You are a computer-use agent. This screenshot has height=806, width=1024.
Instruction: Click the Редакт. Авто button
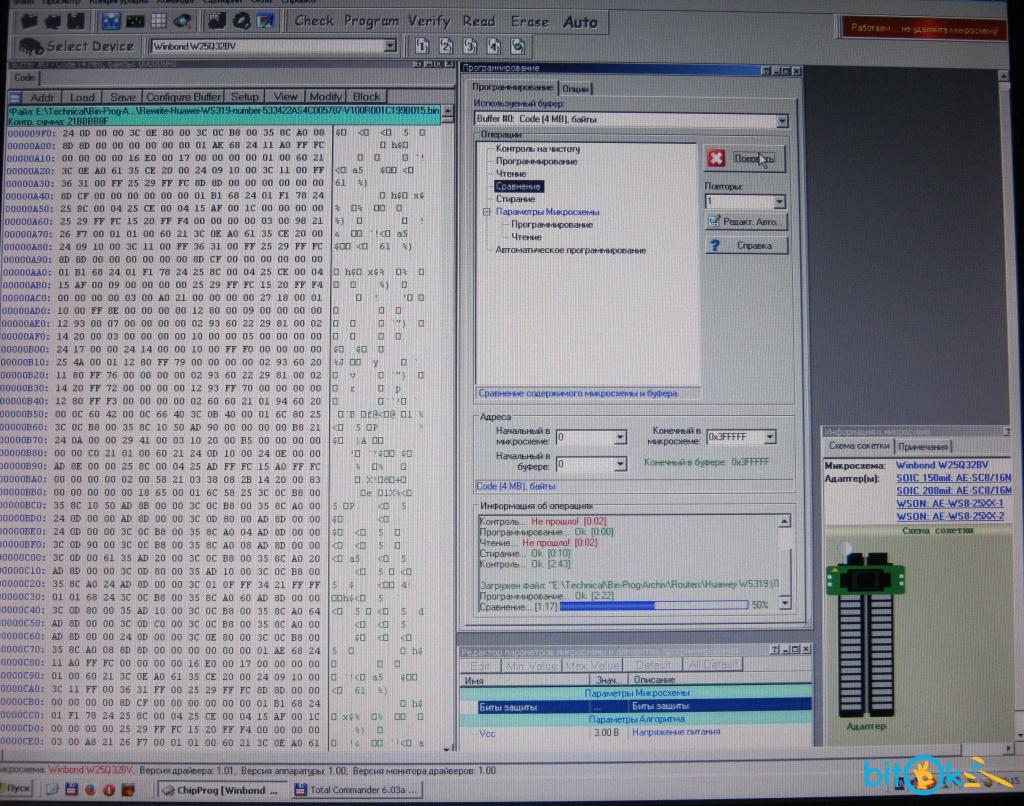click(746, 221)
